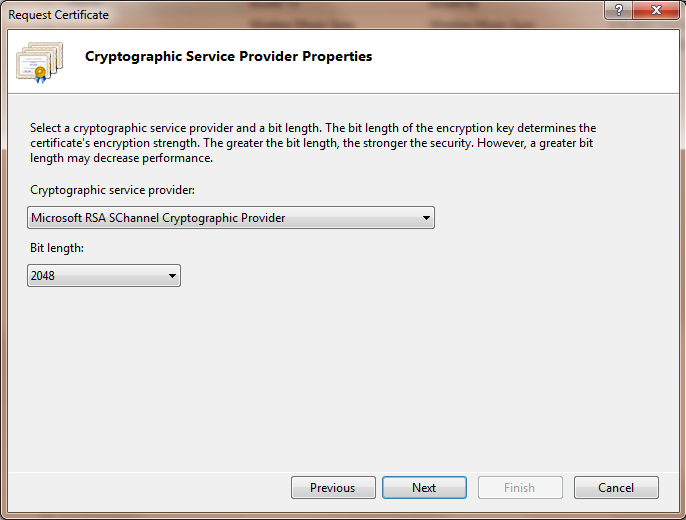Click the greyed-out Finish button
The height and width of the screenshot is (520, 686).
pyautogui.click(x=519, y=488)
